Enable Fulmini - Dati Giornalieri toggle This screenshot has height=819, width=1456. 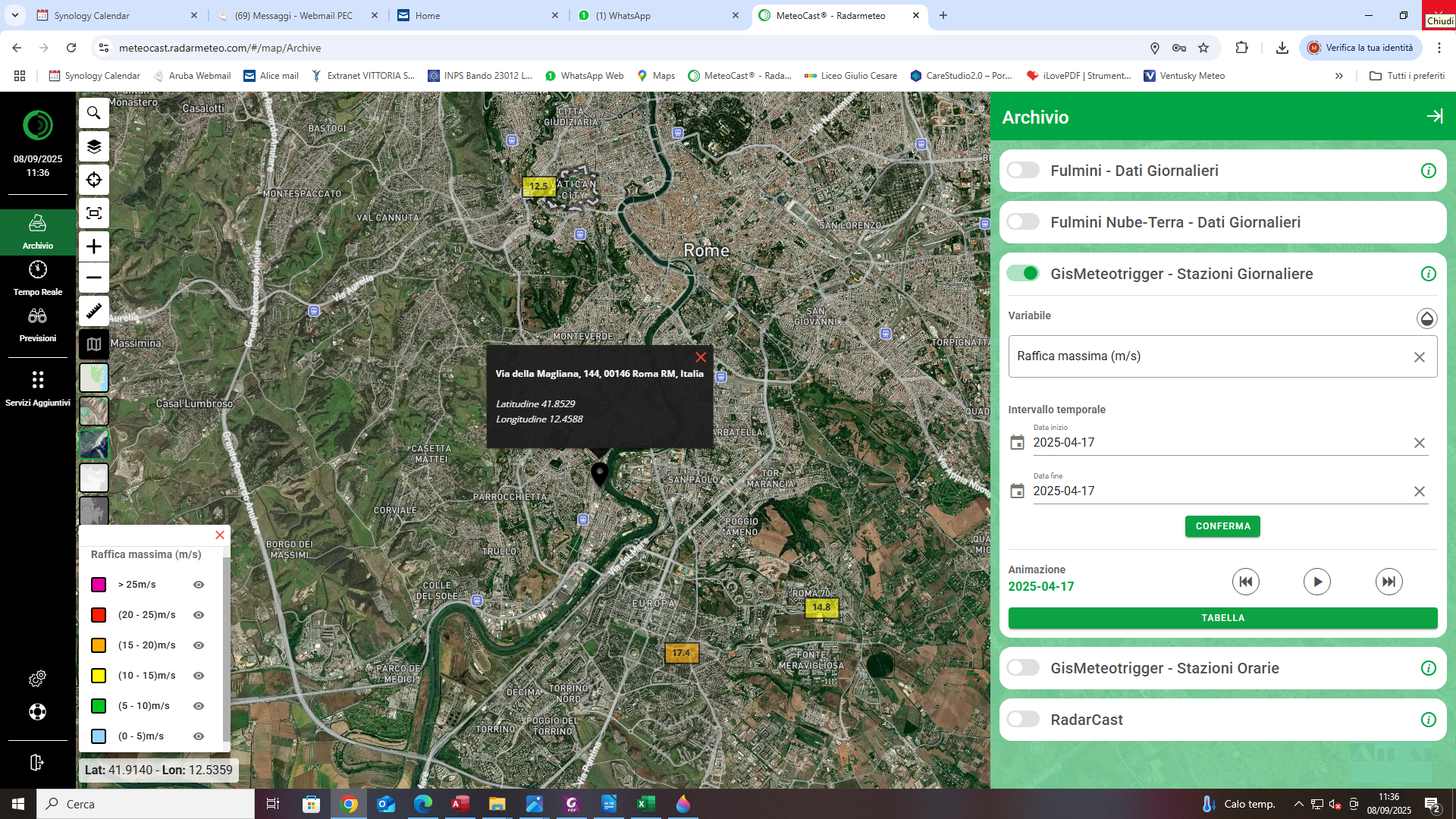coord(1023,171)
